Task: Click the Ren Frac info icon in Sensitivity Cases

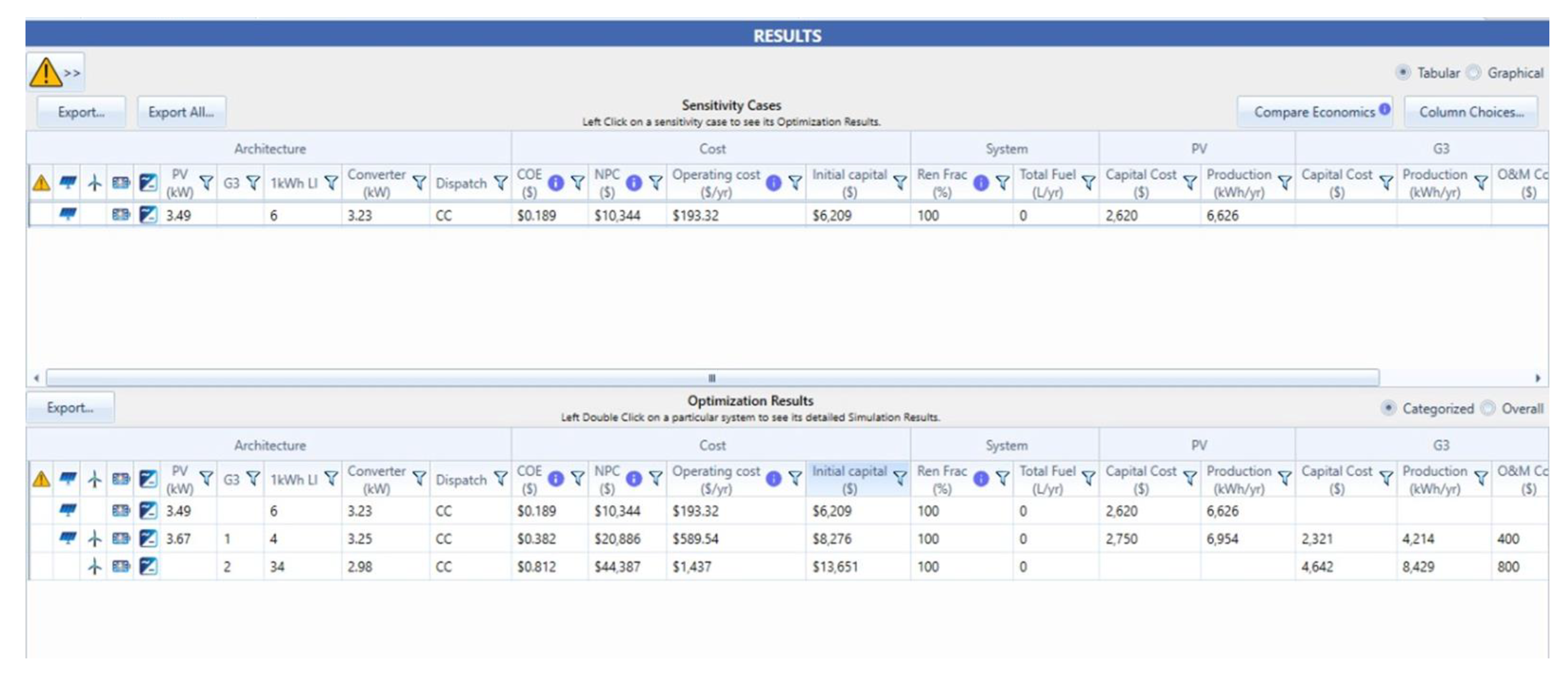Action: coord(981,183)
